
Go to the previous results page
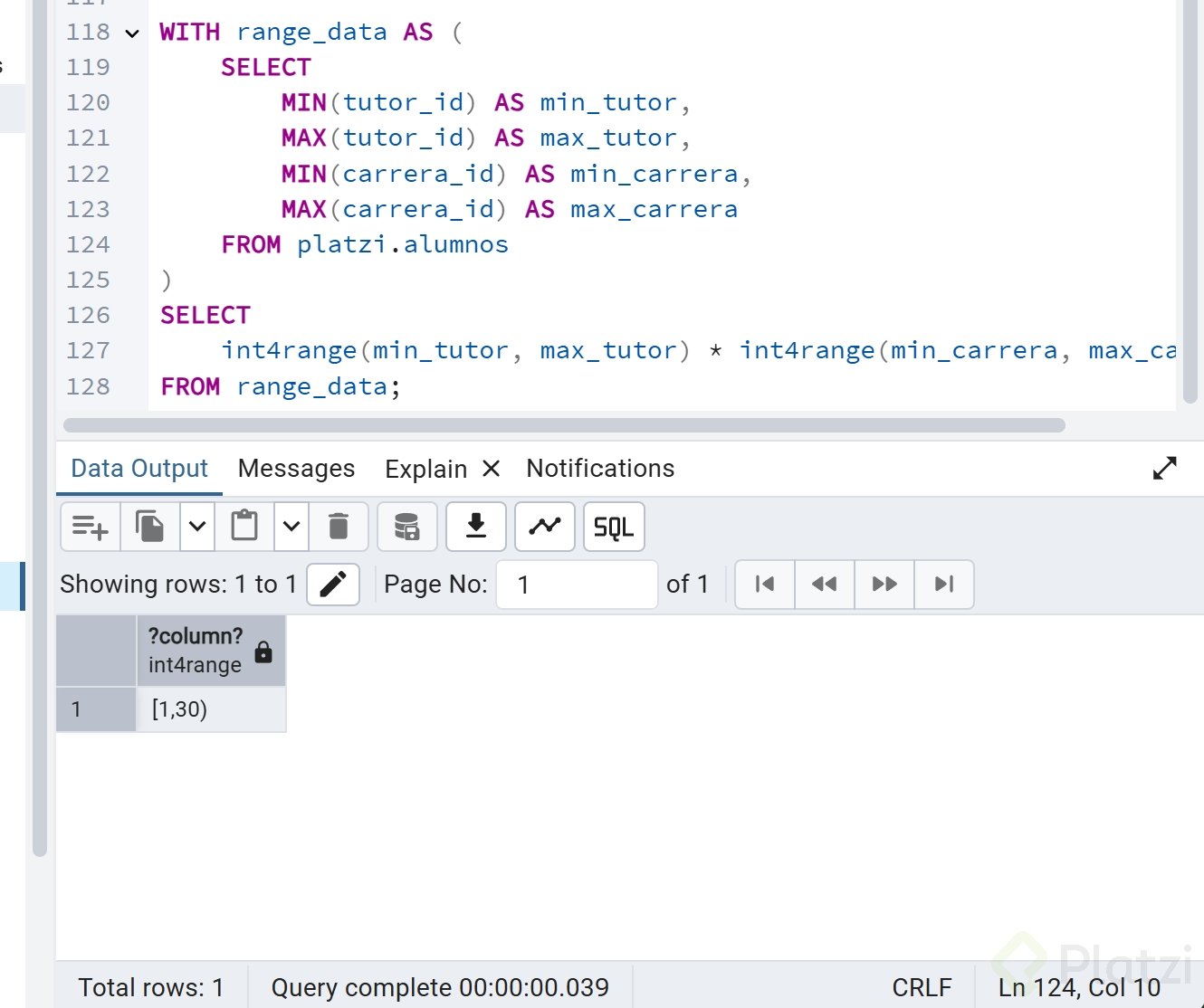(825, 585)
